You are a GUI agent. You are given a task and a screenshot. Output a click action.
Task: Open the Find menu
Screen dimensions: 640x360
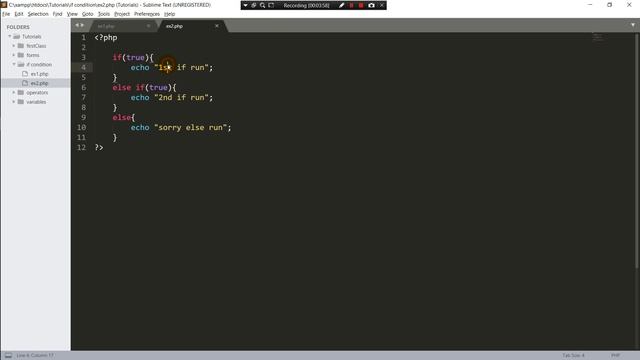(58, 14)
